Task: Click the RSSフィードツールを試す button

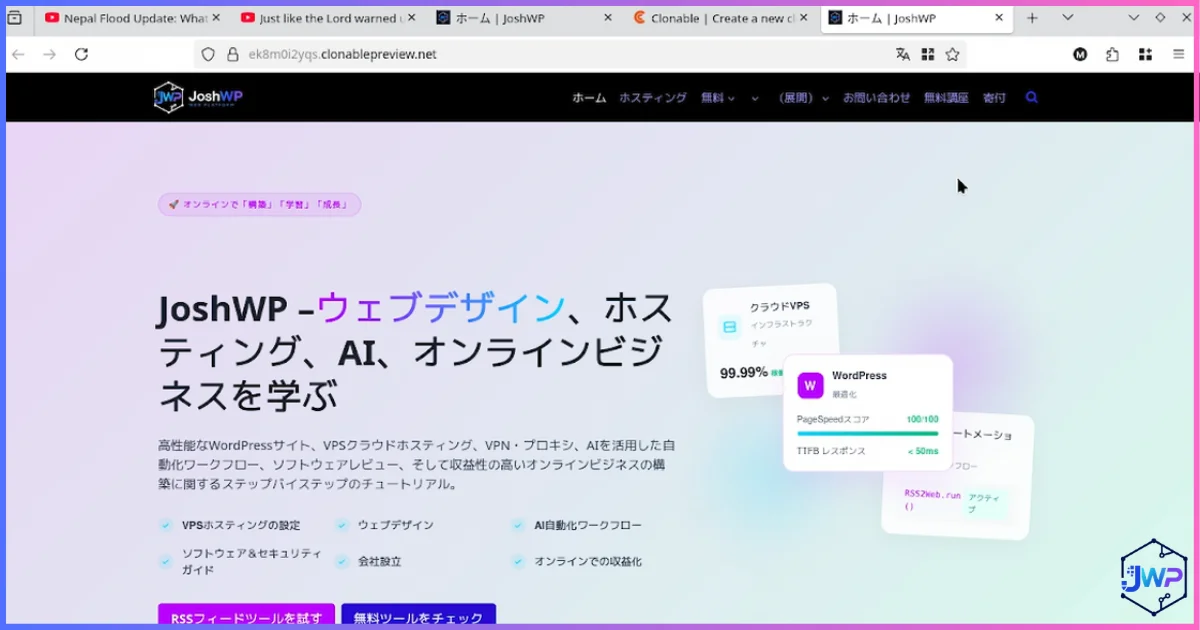Action: coord(246,616)
